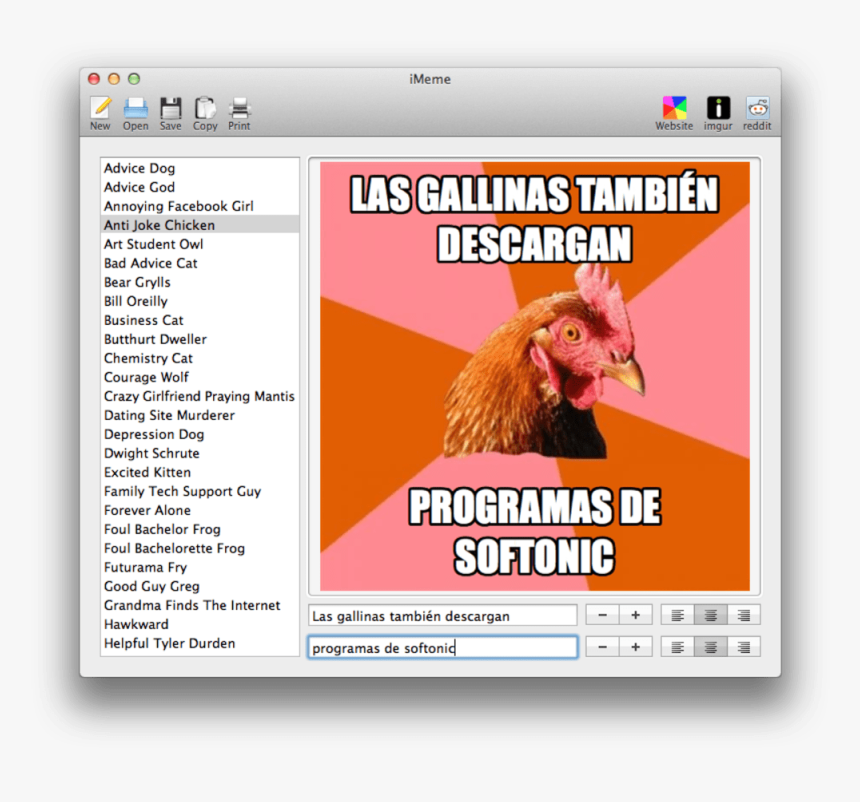Click the top text field 'Las gallinas también descargan'
This screenshot has width=860, height=802.
(x=442, y=616)
